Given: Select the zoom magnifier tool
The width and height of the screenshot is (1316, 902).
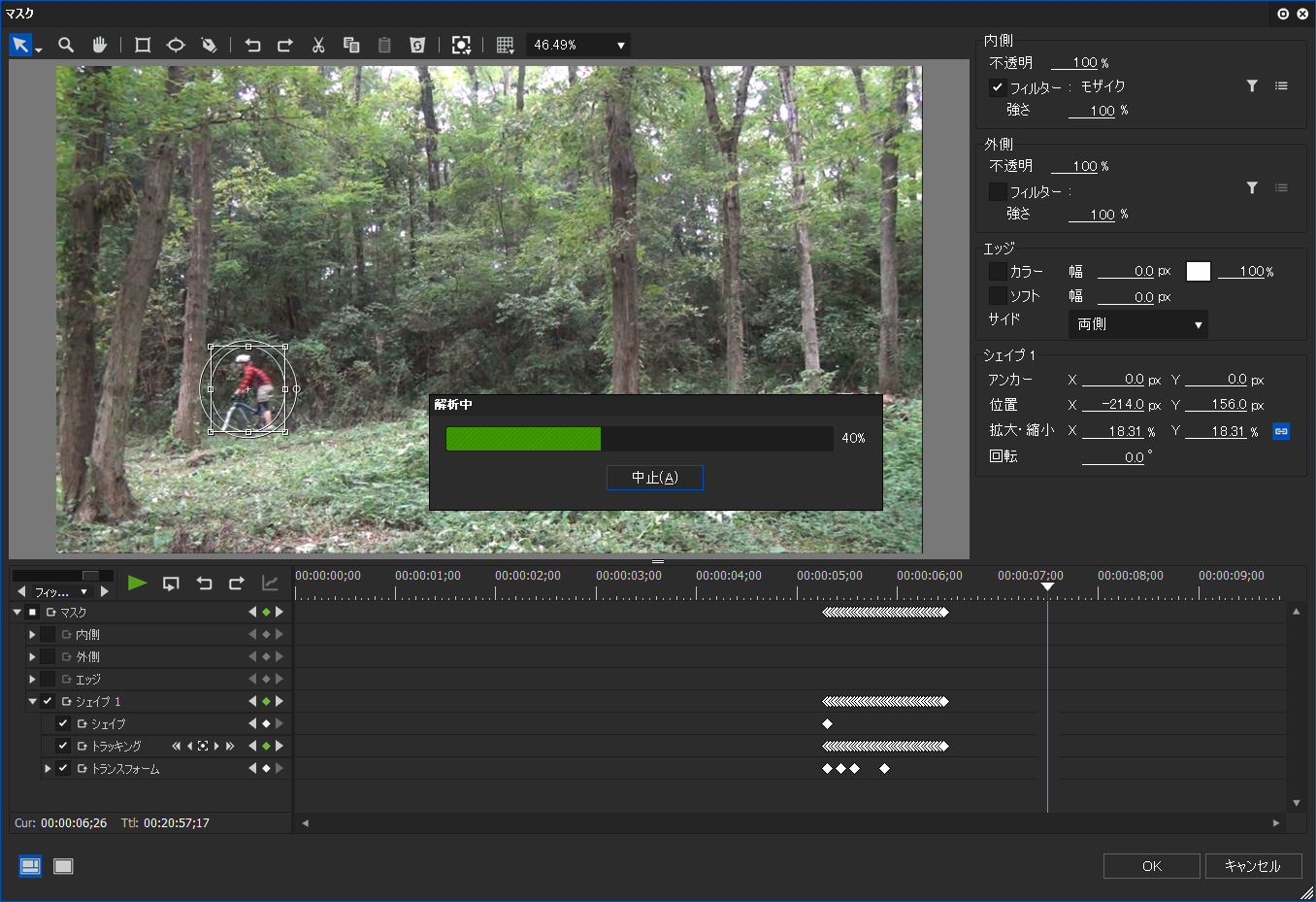Looking at the screenshot, I should (x=66, y=45).
